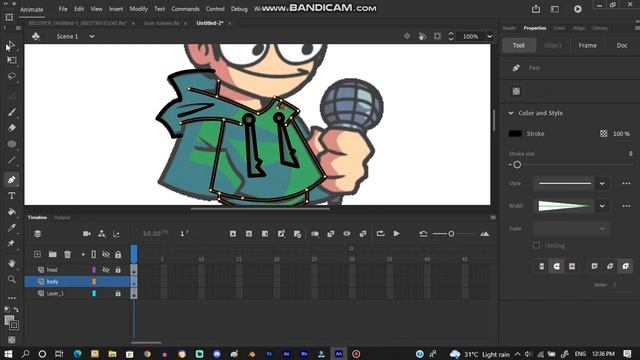Click the onion skin icon
Viewport: 640px width, 360px height.
coord(315,234)
